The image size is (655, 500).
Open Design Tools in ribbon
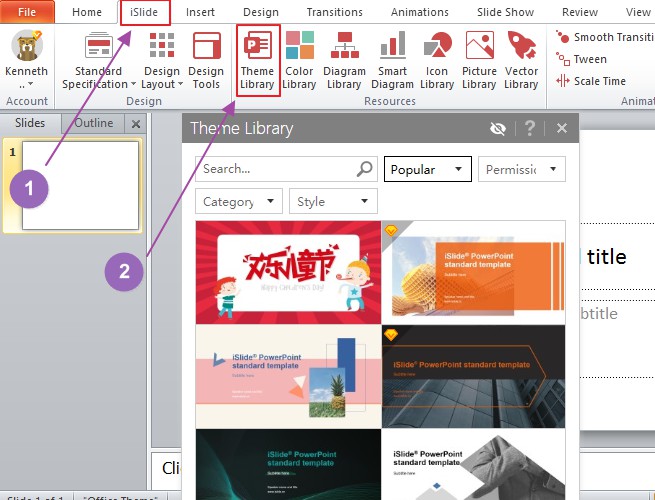coord(206,60)
